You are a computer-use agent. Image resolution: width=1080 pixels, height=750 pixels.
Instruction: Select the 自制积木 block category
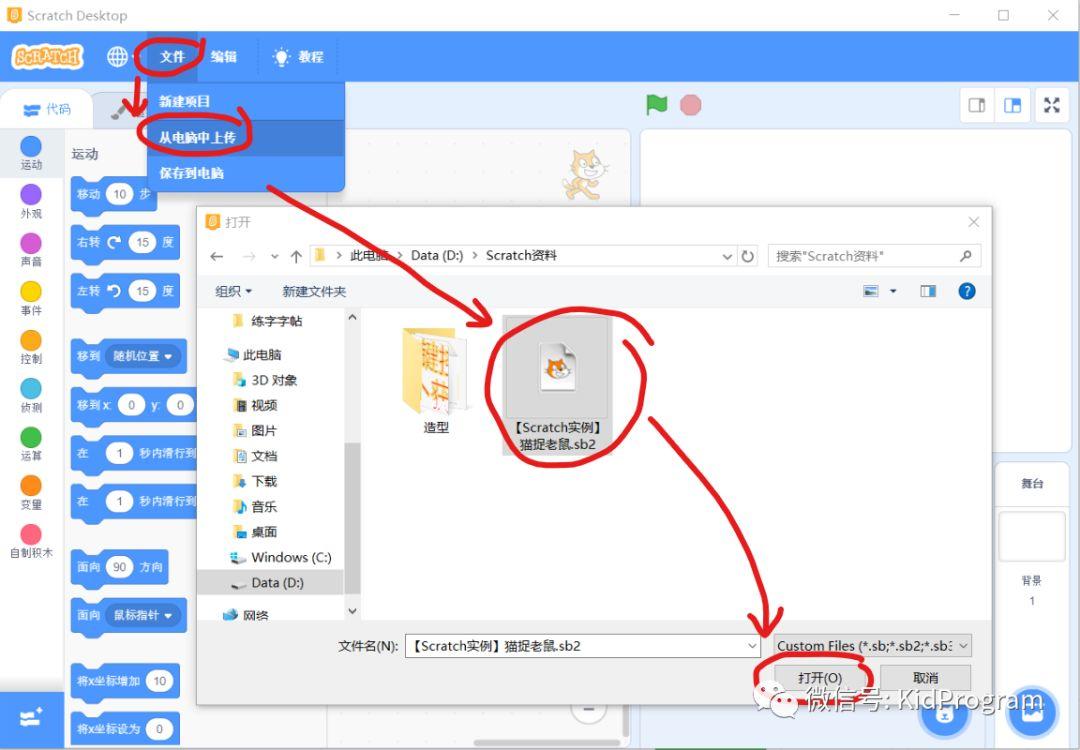coord(31,541)
